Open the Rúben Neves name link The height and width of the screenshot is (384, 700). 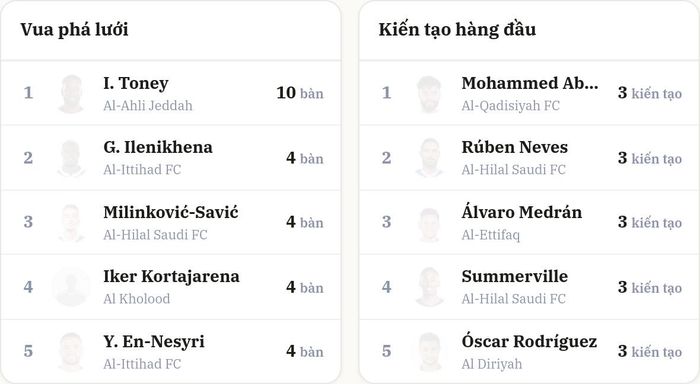click(514, 147)
